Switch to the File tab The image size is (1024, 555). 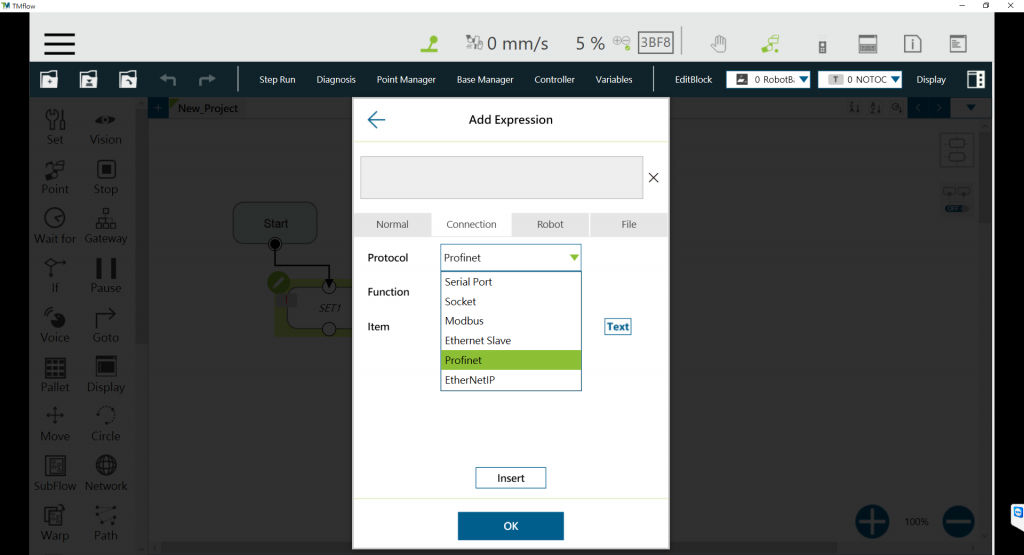coord(628,224)
